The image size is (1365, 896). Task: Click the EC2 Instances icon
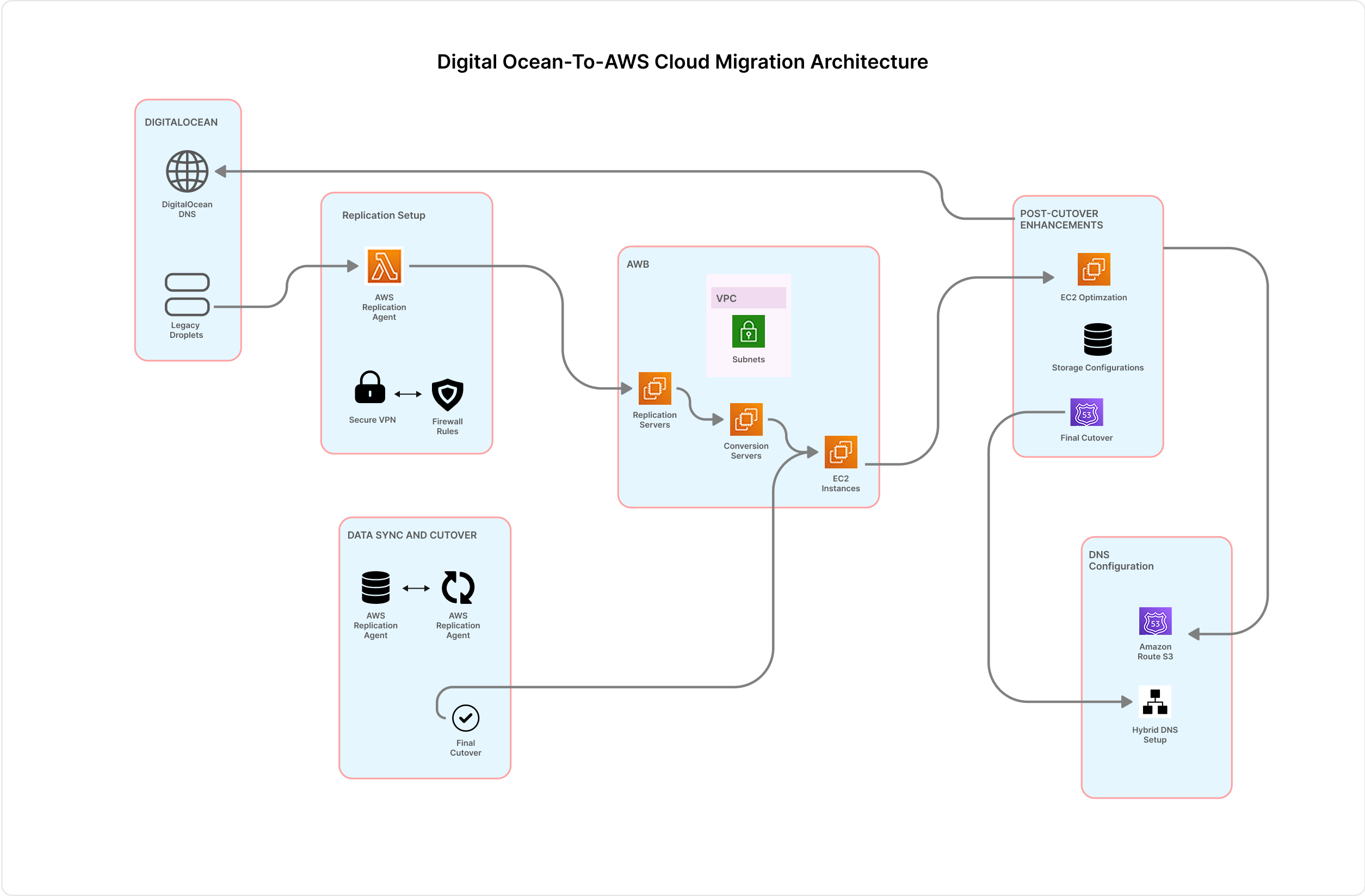(x=840, y=452)
